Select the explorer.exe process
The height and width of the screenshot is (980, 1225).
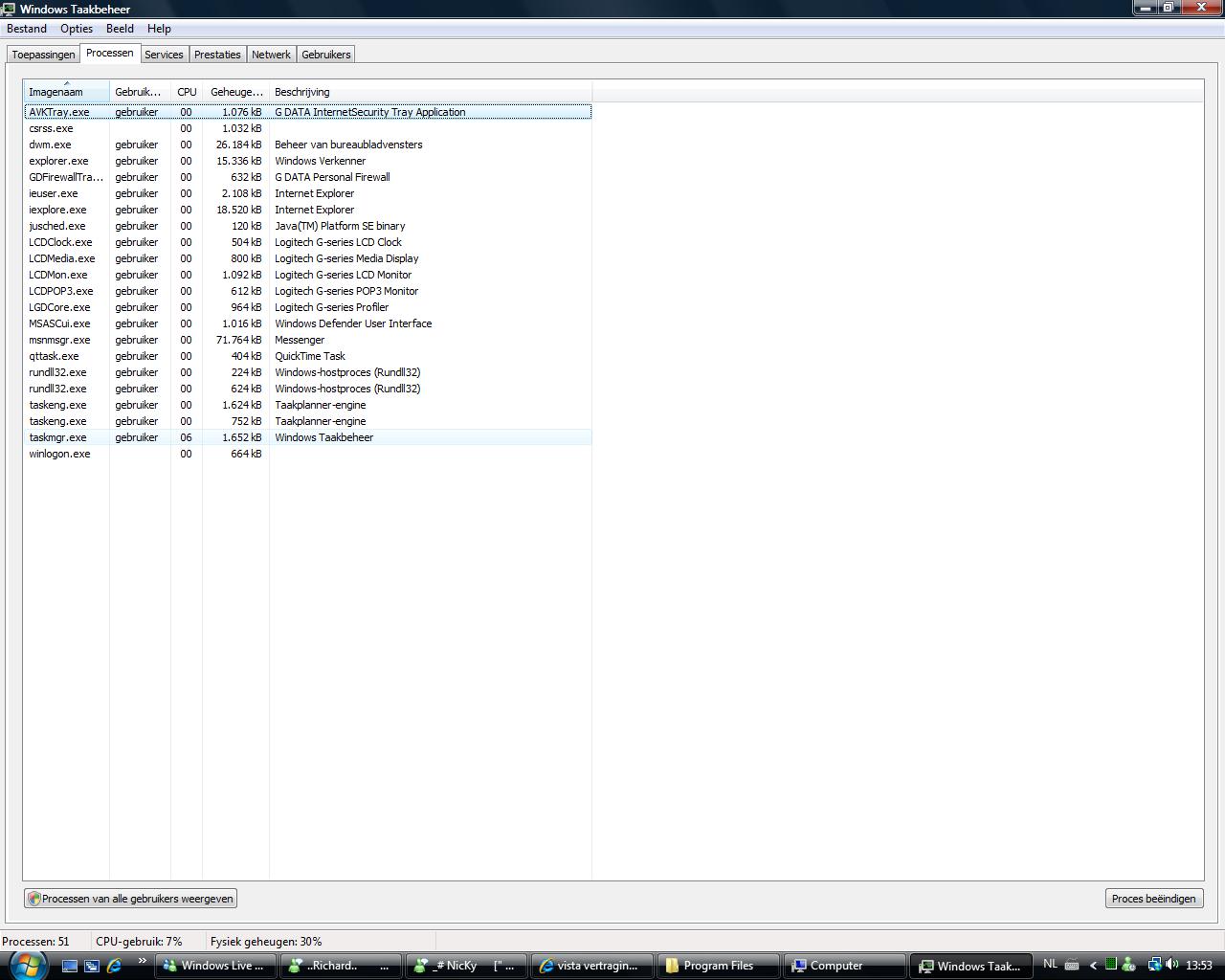click(307, 161)
